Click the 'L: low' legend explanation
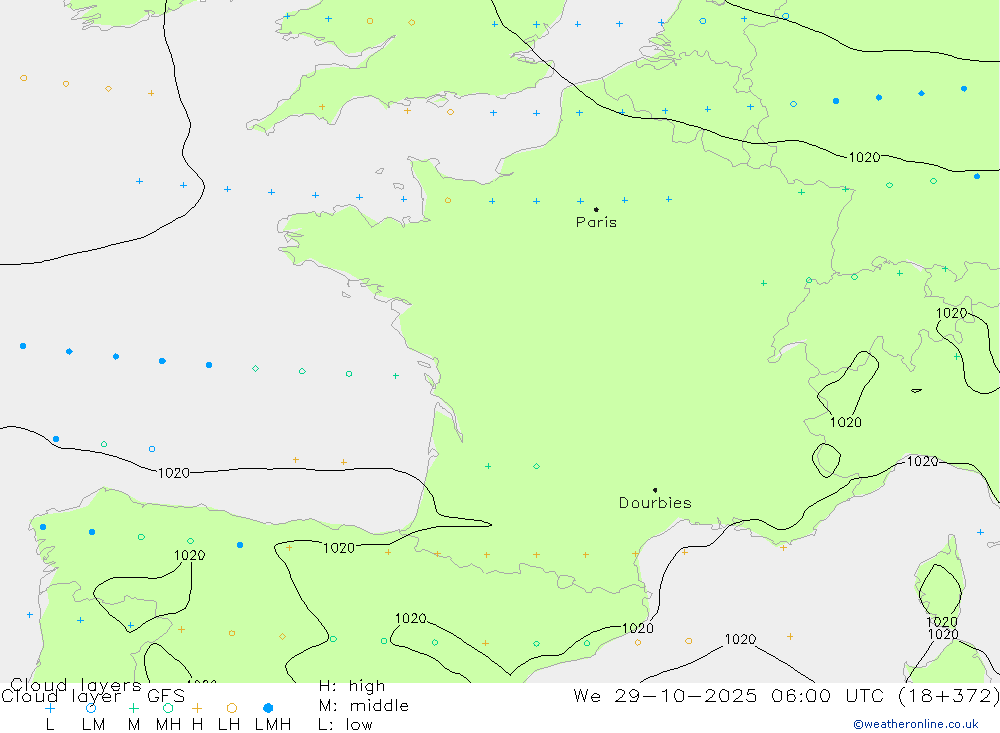Image resolution: width=1000 pixels, height=733 pixels. click(345, 725)
